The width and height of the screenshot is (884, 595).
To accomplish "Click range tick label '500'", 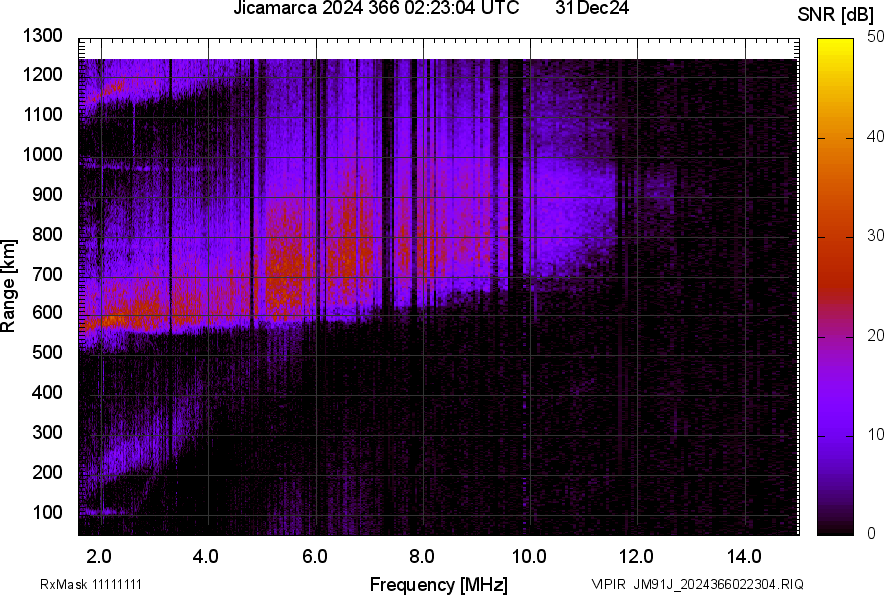I will 47,352.
